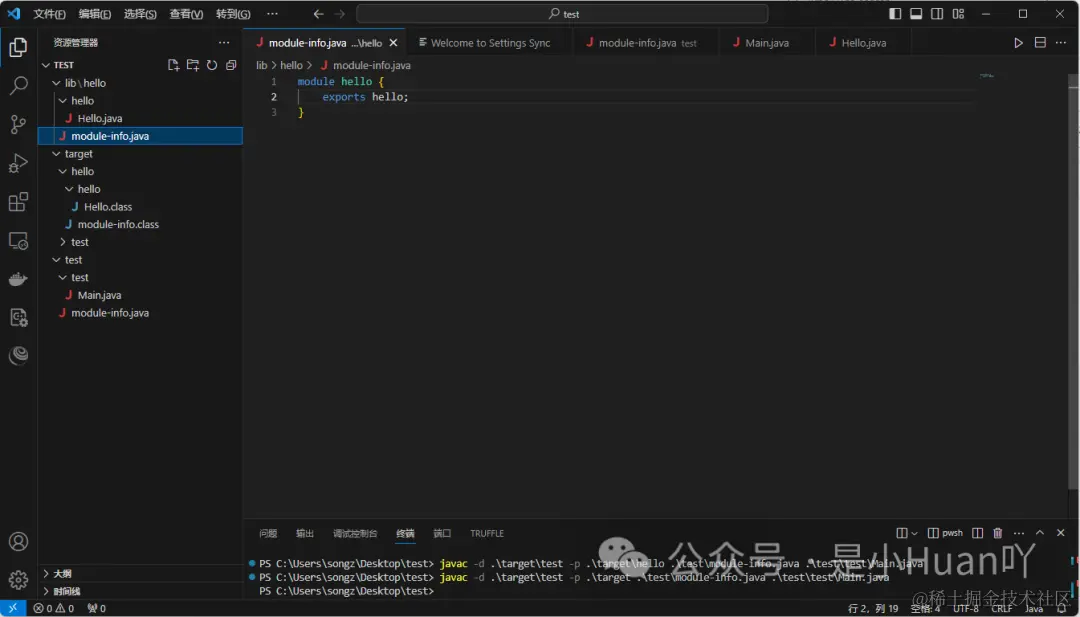The image size is (1080, 617).
Task: Toggle primary side bar visibility
Action: 895,14
